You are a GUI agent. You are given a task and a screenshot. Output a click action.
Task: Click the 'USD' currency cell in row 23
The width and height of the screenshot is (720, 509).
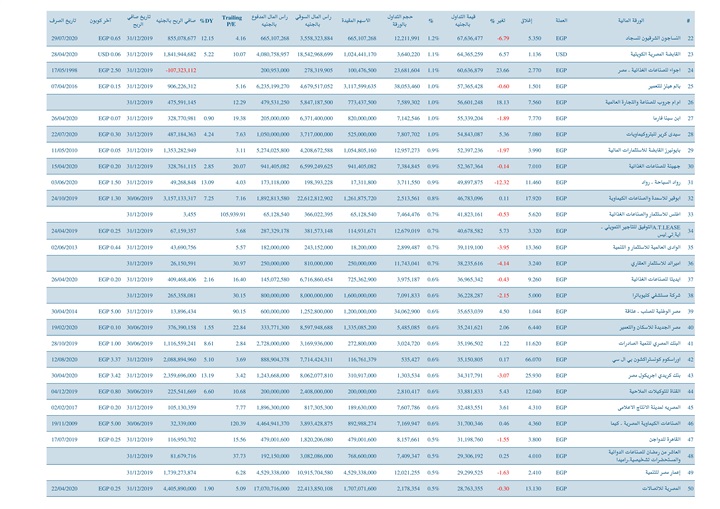coord(561,54)
